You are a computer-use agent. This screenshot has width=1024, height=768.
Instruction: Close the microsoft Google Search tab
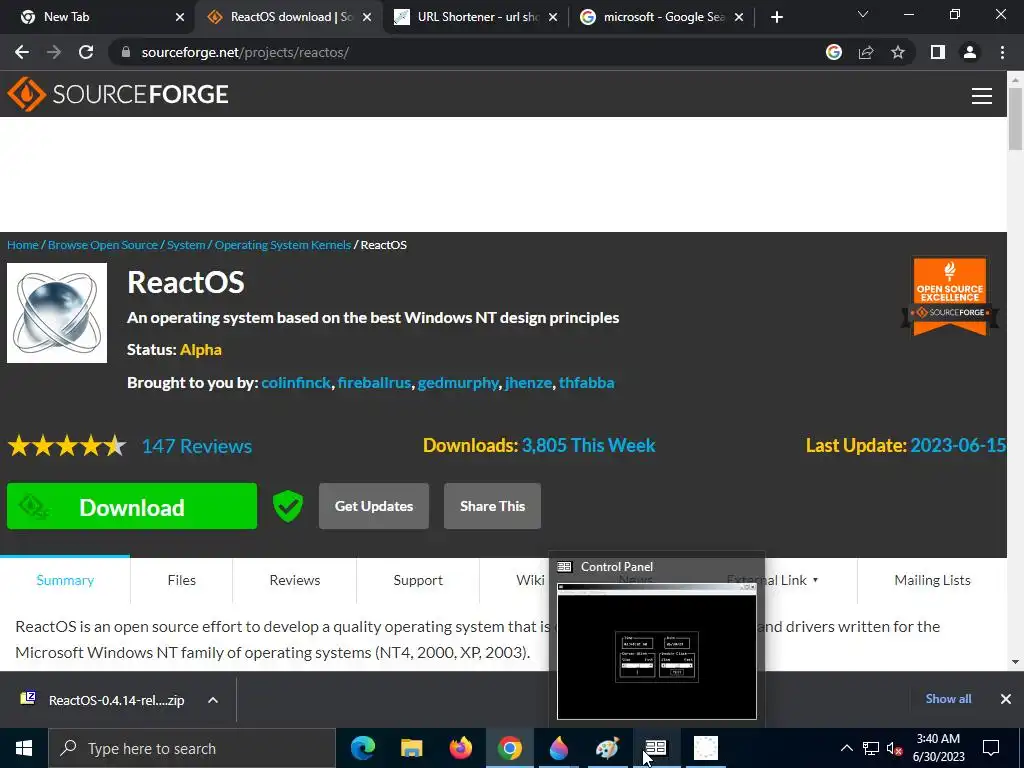(x=739, y=17)
